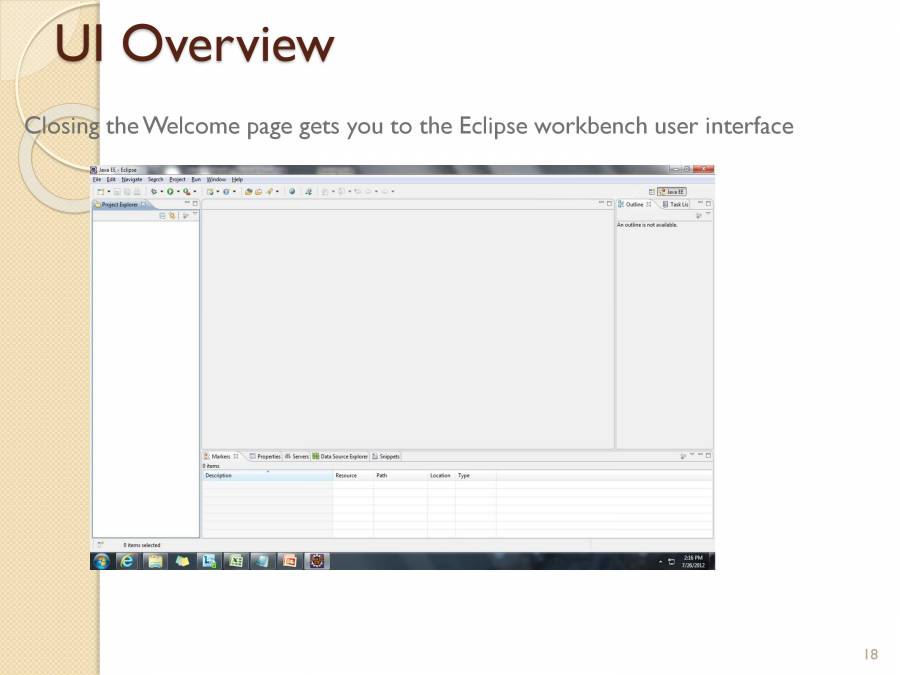Toggle Link with Editor in Project Explorer
The height and width of the screenshot is (675, 900).
(x=172, y=215)
